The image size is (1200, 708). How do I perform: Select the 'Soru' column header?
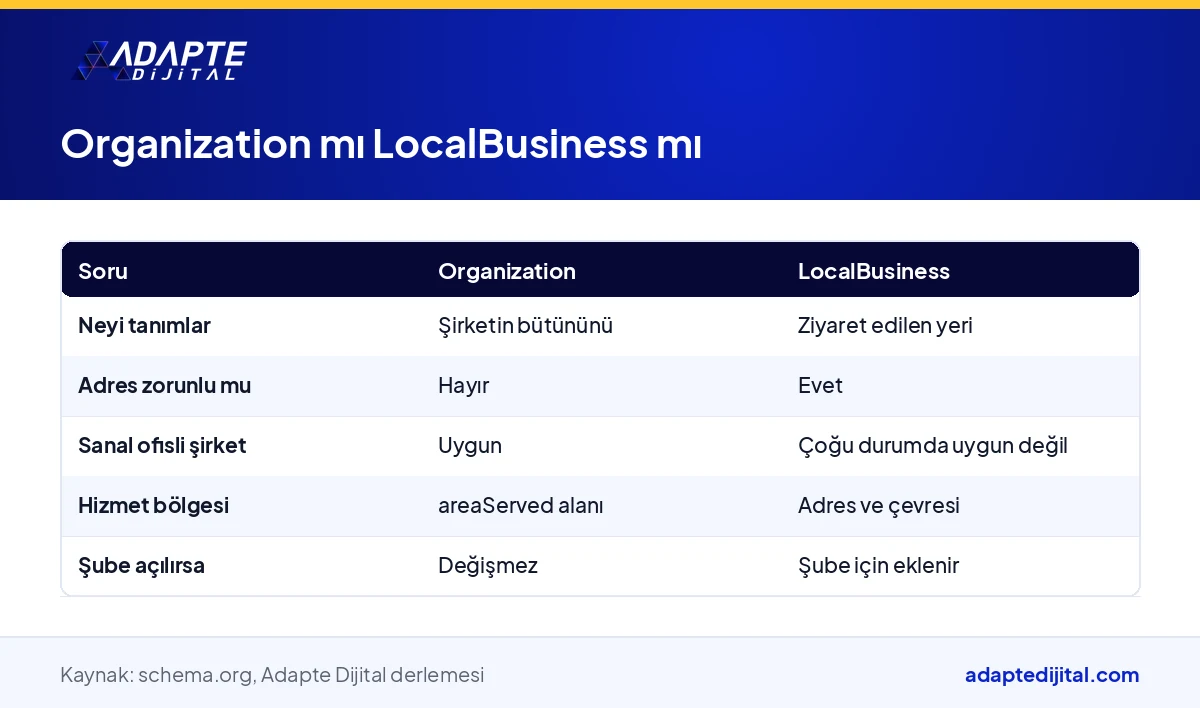tap(103, 271)
